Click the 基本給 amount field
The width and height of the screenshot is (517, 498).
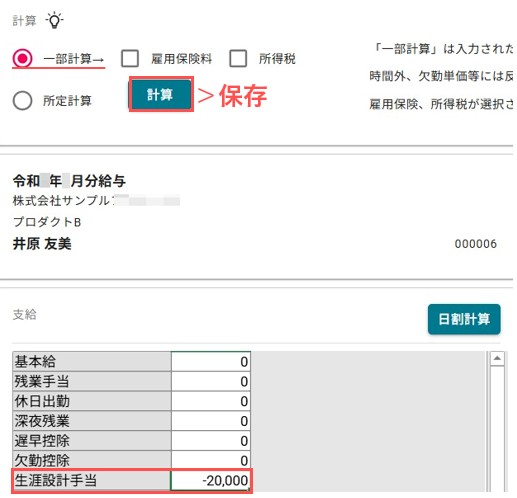(211, 361)
